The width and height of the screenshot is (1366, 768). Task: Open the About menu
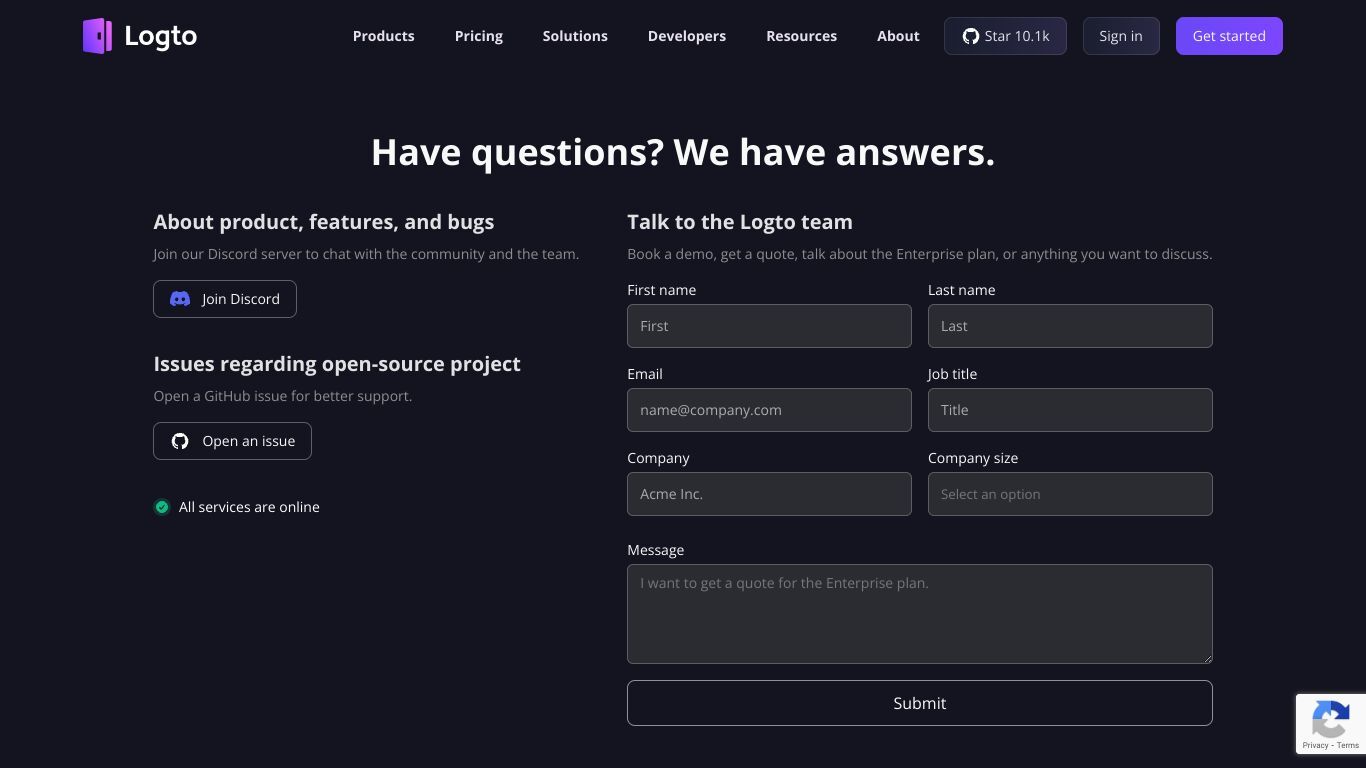(x=898, y=36)
